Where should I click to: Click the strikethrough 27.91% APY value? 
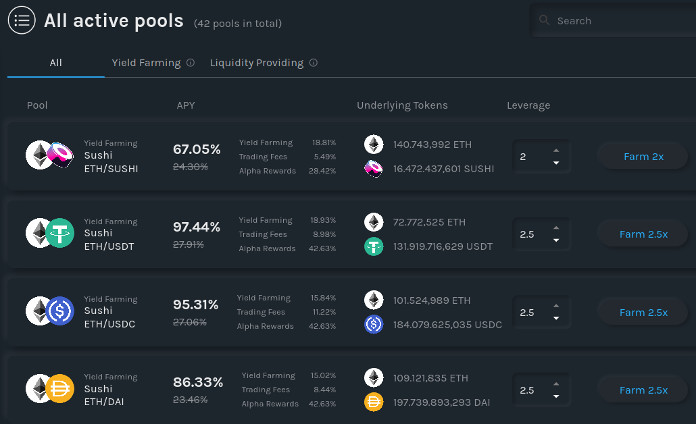click(x=188, y=244)
